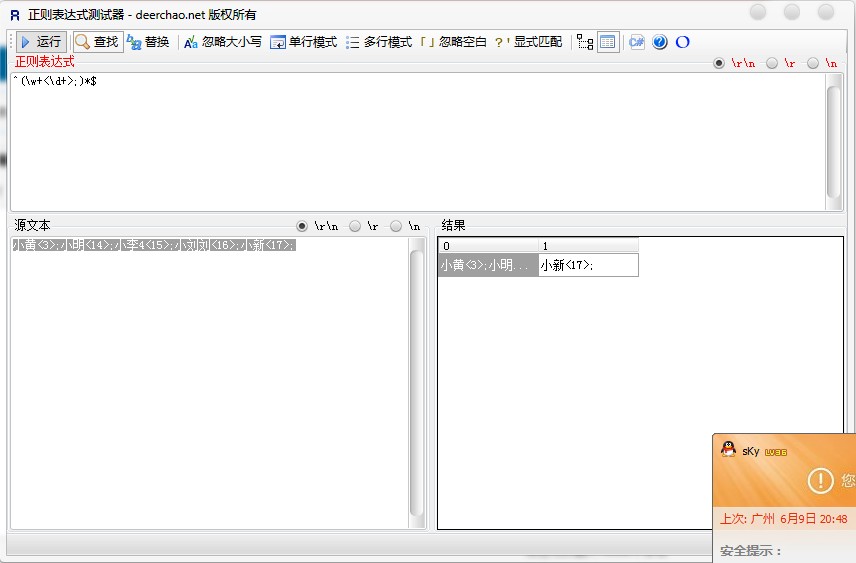856x563 pixels.
Task: Click the blue circle icon in toolbar
Action: tap(682, 42)
